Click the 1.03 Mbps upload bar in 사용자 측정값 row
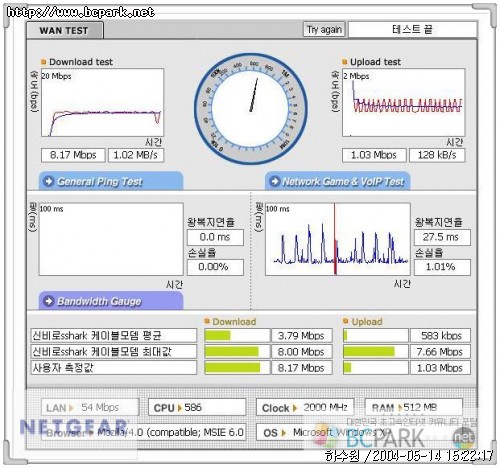The image size is (500, 468). point(376,368)
